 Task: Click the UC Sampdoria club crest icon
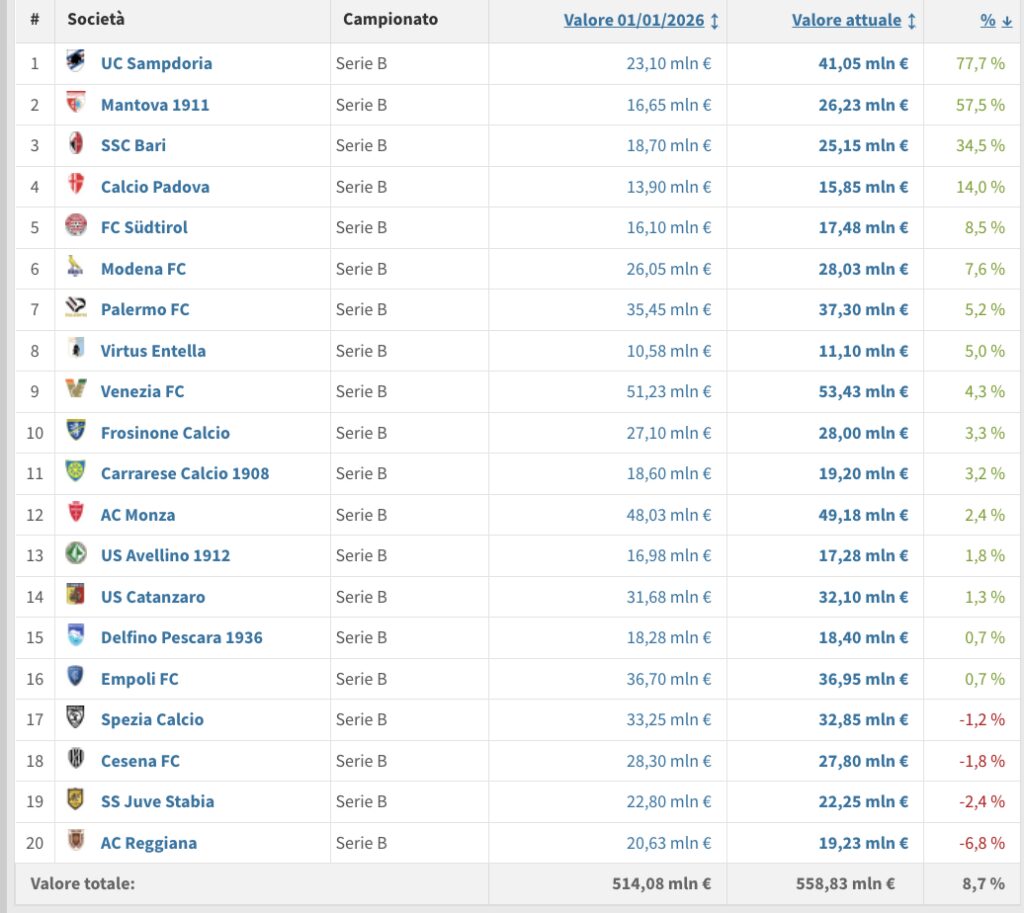(76, 63)
